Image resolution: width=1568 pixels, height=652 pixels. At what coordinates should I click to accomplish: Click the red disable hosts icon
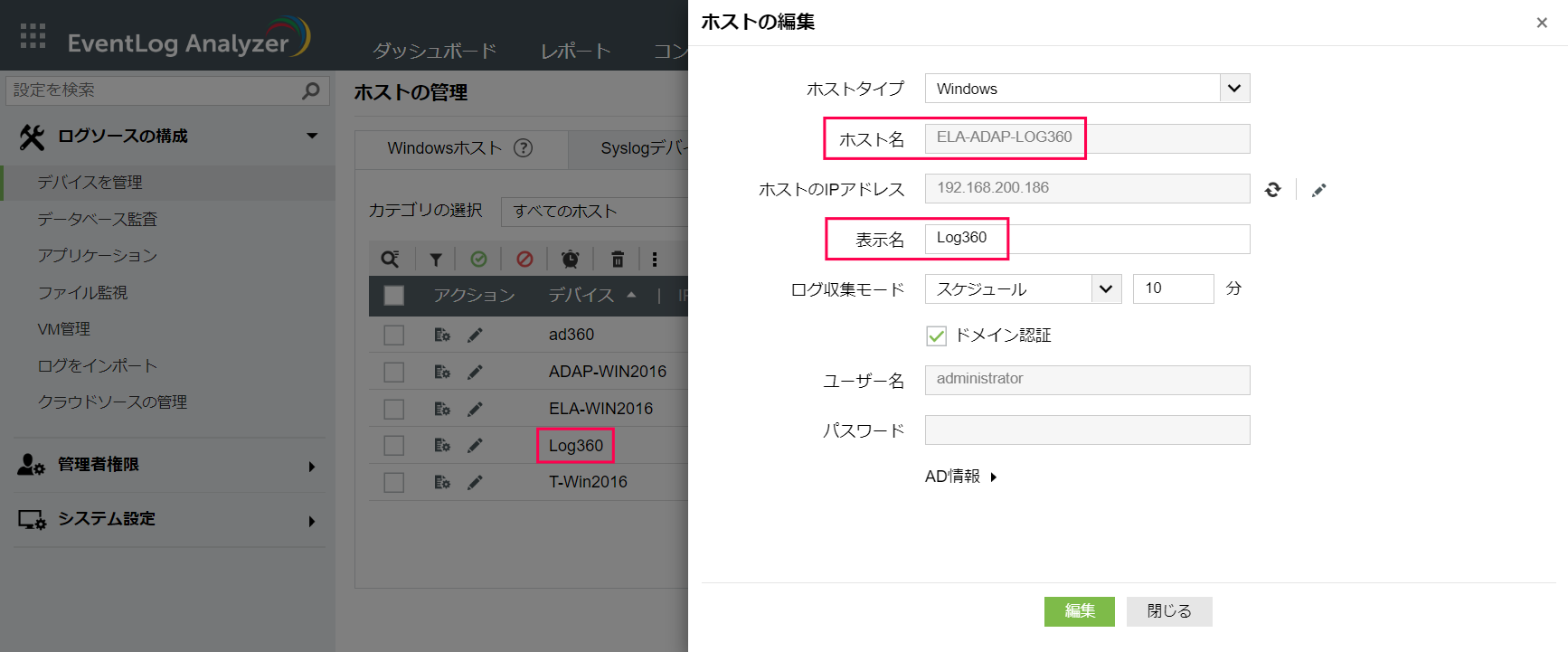point(524,260)
